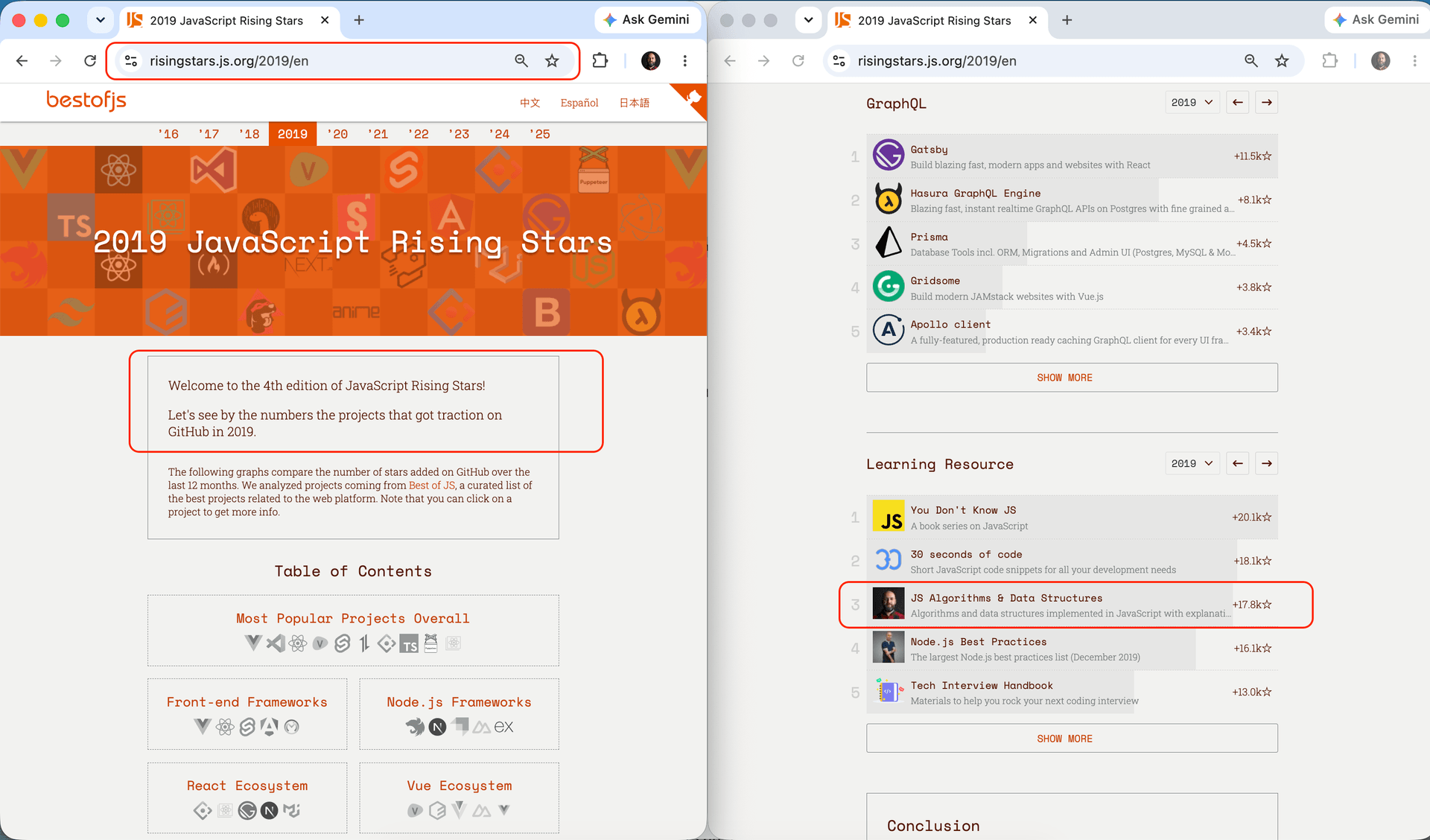Click the bestofjs logo

[x=86, y=100]
